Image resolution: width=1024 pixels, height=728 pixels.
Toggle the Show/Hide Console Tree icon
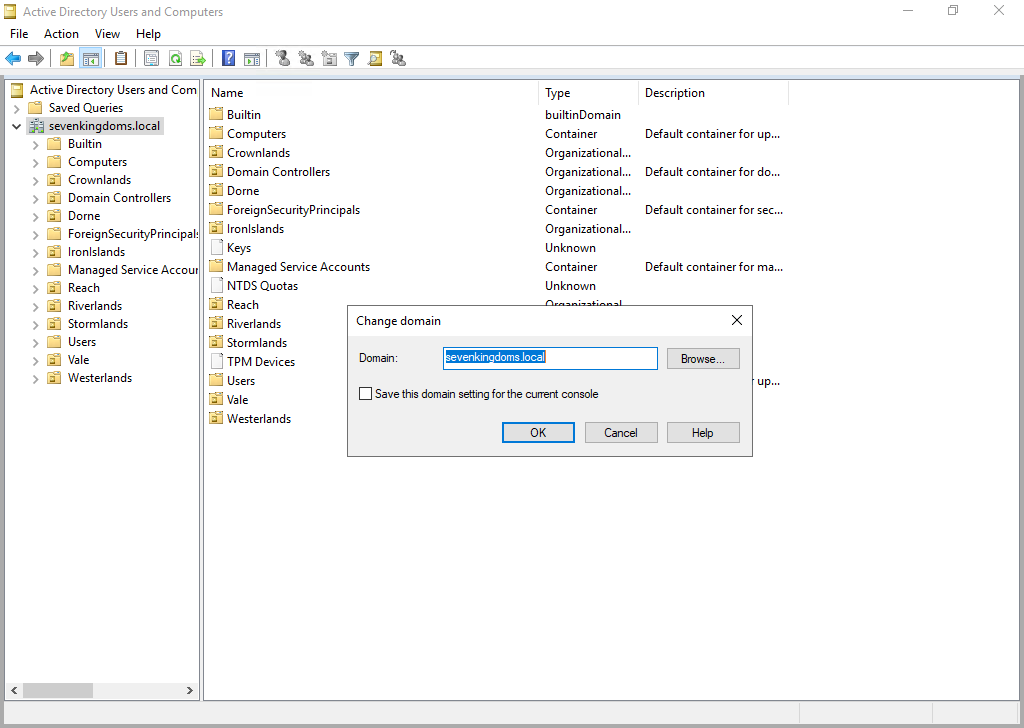91,59
